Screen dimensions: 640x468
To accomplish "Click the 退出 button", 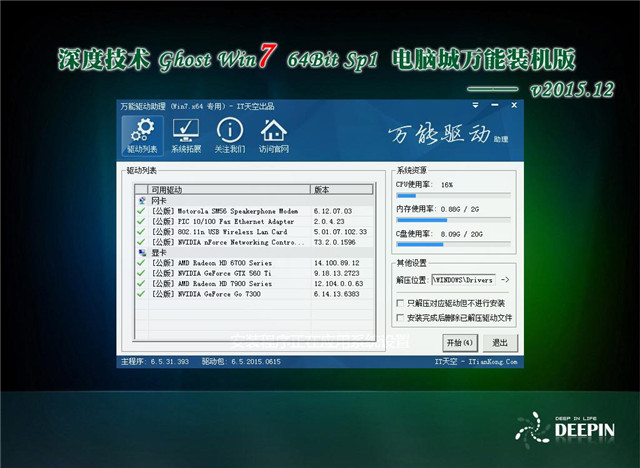I will coord(500,343).
